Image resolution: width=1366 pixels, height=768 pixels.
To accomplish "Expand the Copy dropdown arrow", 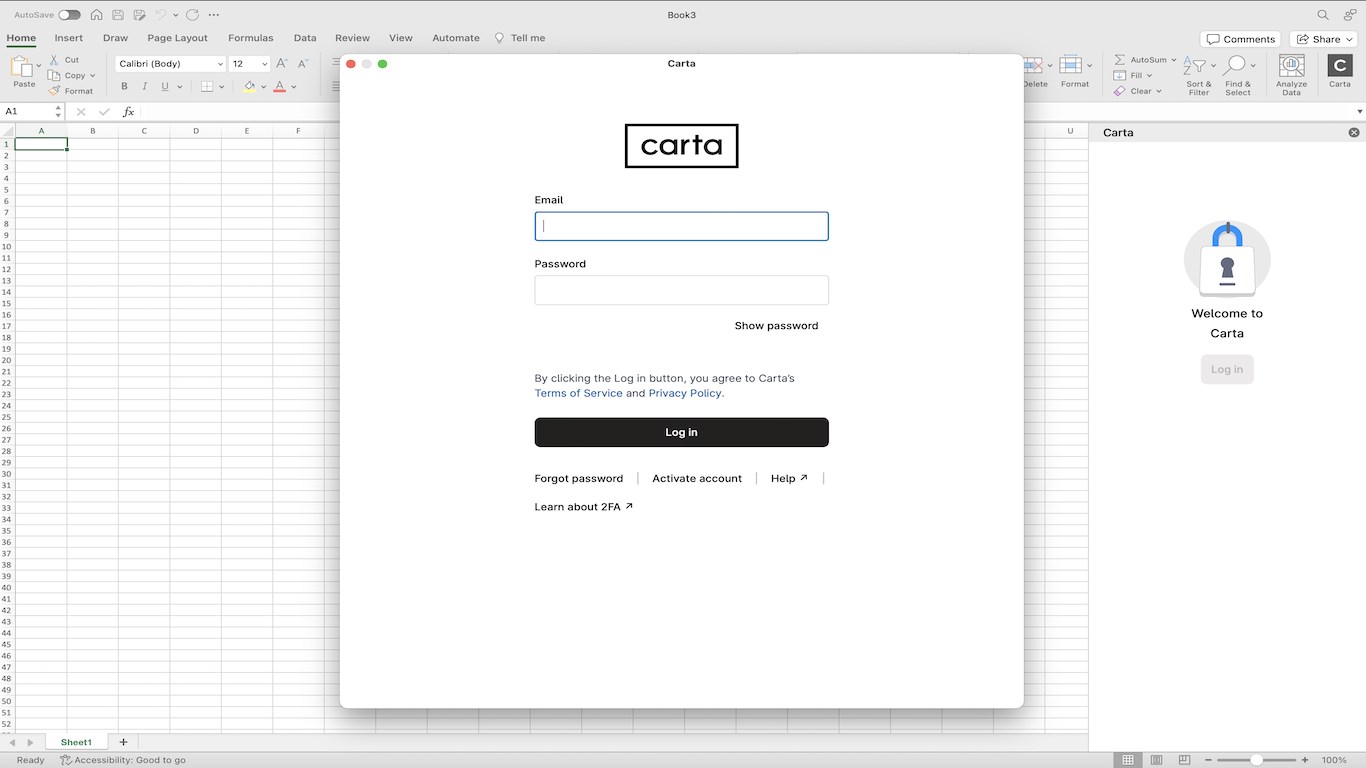I will pyautogui.click(x=93, y=76).
